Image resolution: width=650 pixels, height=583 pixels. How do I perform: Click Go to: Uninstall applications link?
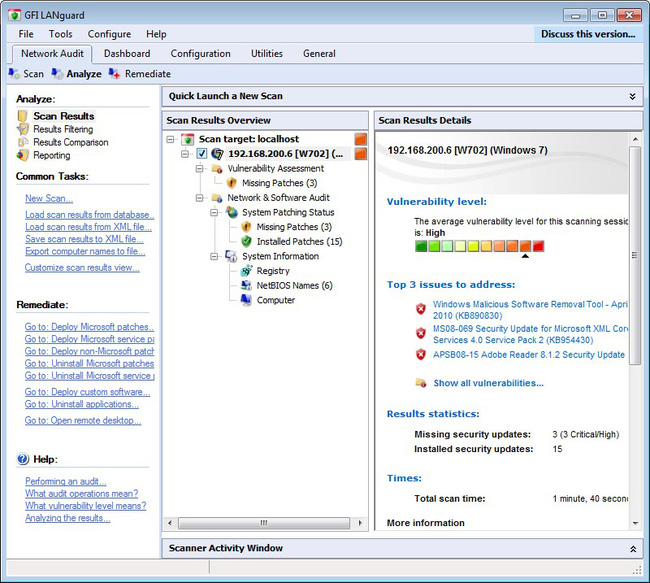[82, 404]
